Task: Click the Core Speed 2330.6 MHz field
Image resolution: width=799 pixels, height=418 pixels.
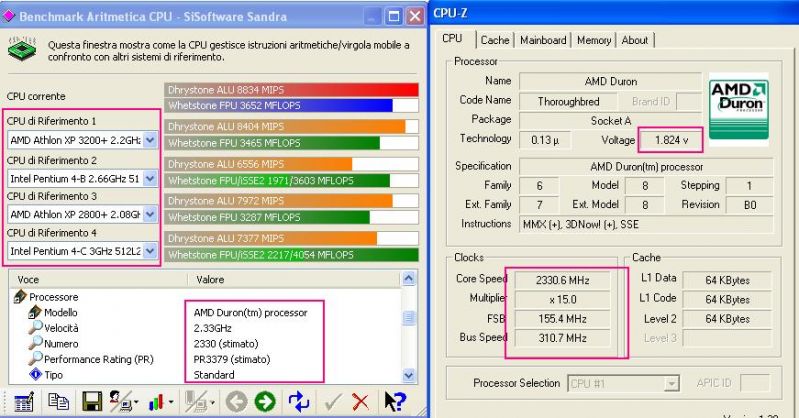Action: (x=562, y=280)
